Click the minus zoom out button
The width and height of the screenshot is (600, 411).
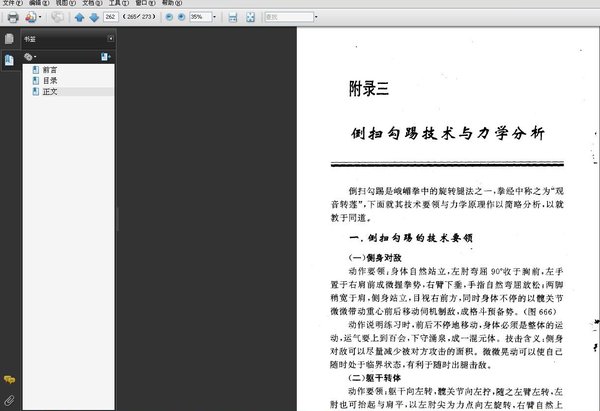coord(169,17)
